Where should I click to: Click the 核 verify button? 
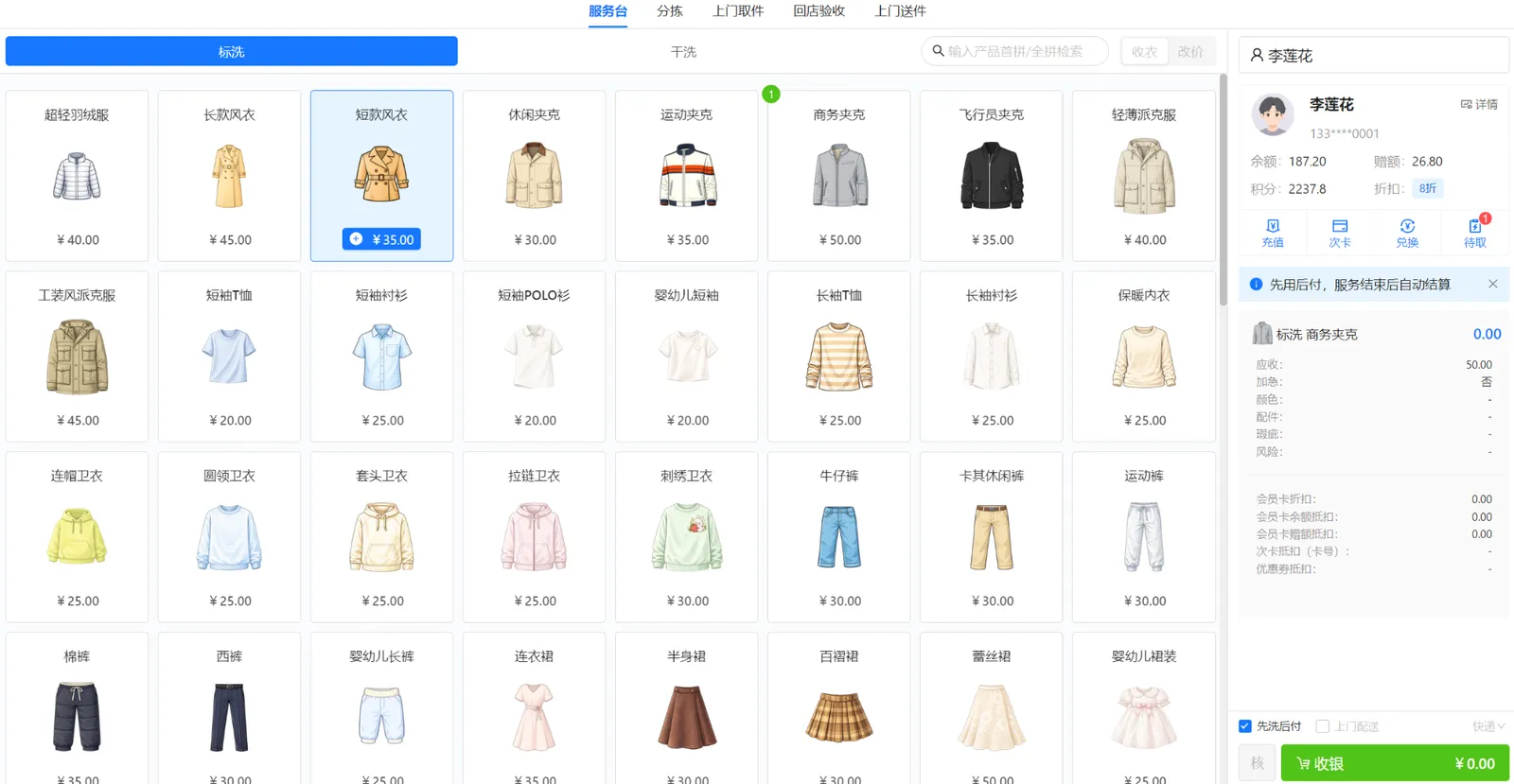(1258, 763)
